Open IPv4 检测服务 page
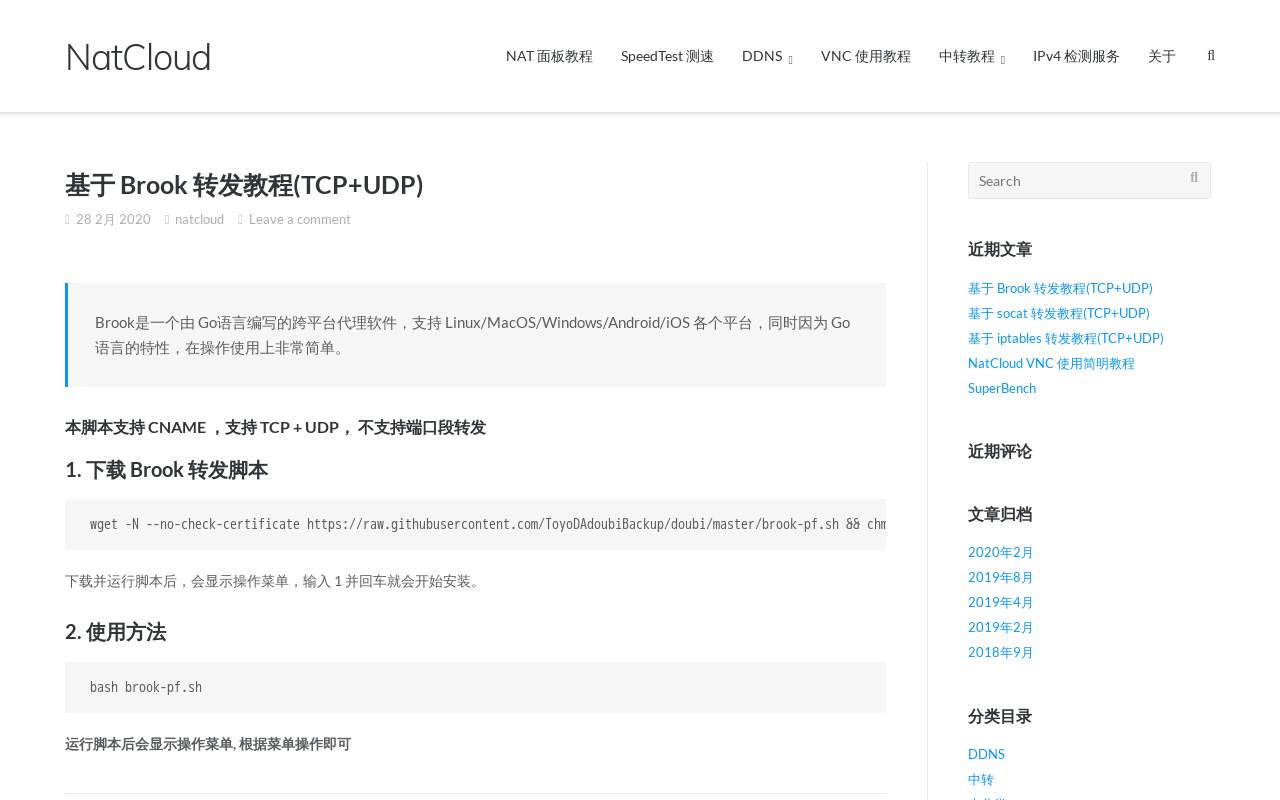Image resolution: width=1280 pixels, height=800 pixels. [x=1076, y=56]
